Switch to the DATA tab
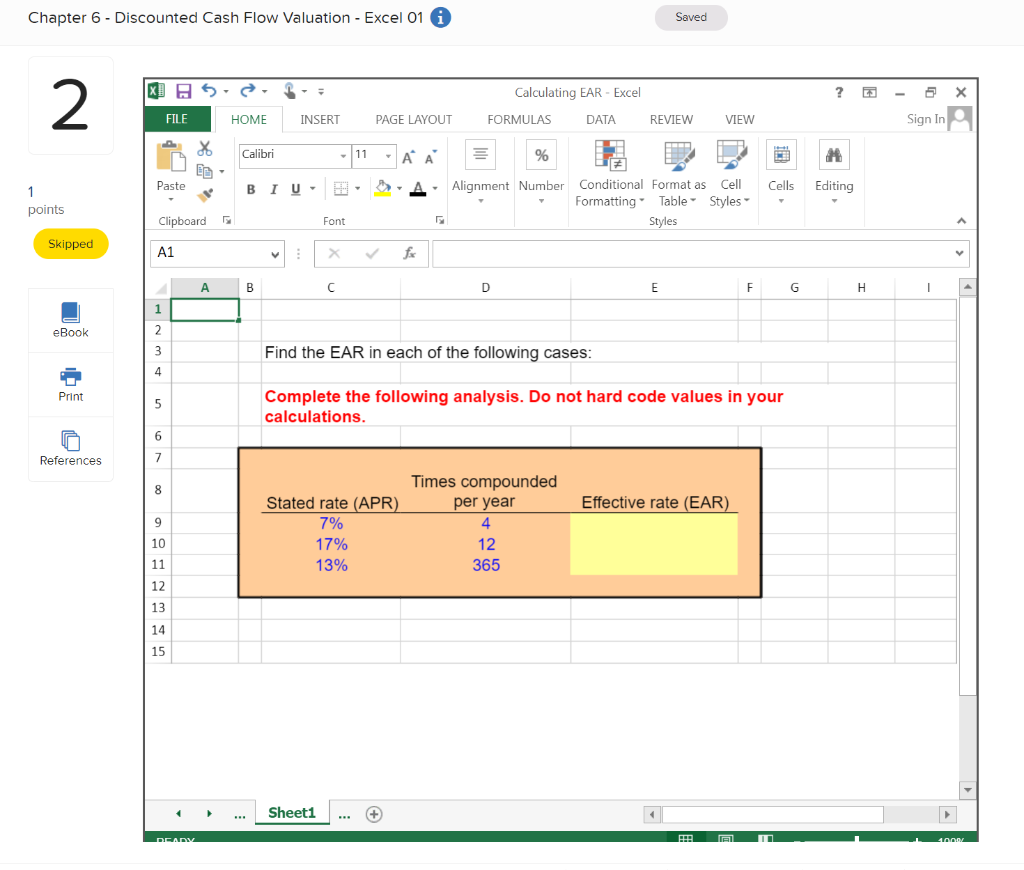This screenshot has height=870, width=1024. 601,120
